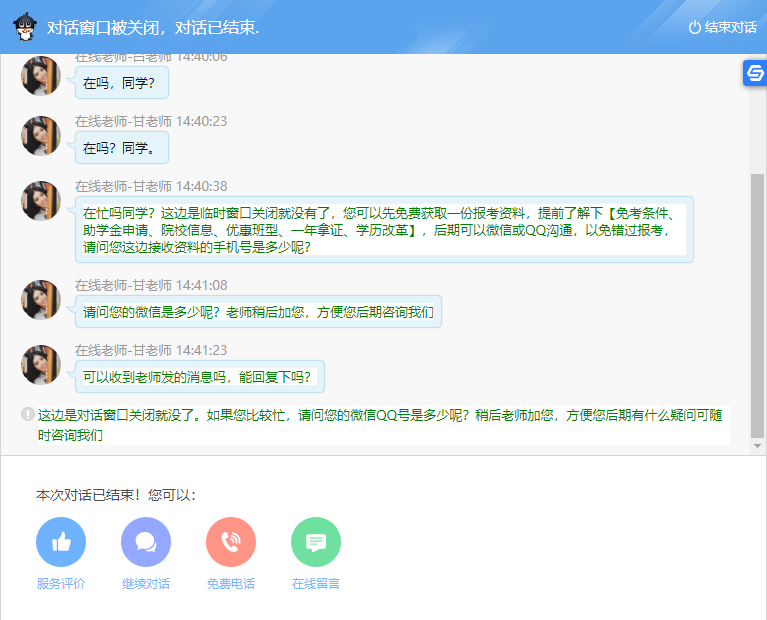Click the 免费电话 phone icon
767x620 pixels.
coord(231,542)
